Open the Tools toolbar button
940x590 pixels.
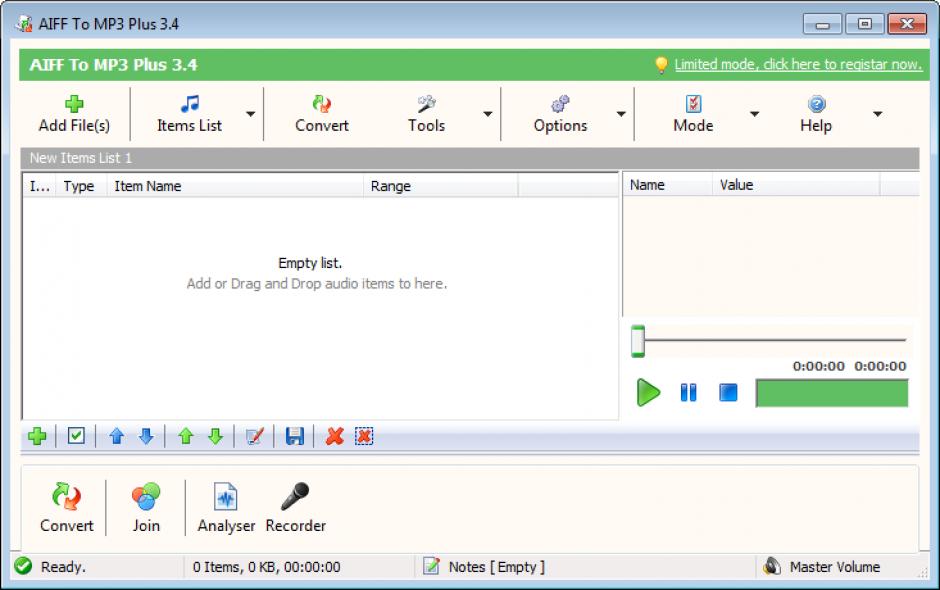tap(426, 114)
